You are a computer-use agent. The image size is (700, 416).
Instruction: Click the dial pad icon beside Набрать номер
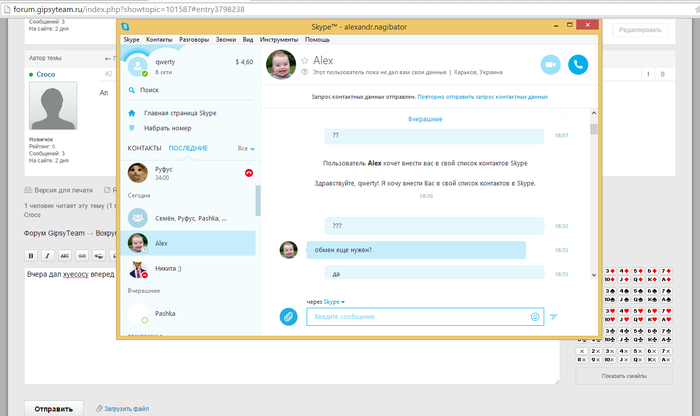click(x=132, y=128)
